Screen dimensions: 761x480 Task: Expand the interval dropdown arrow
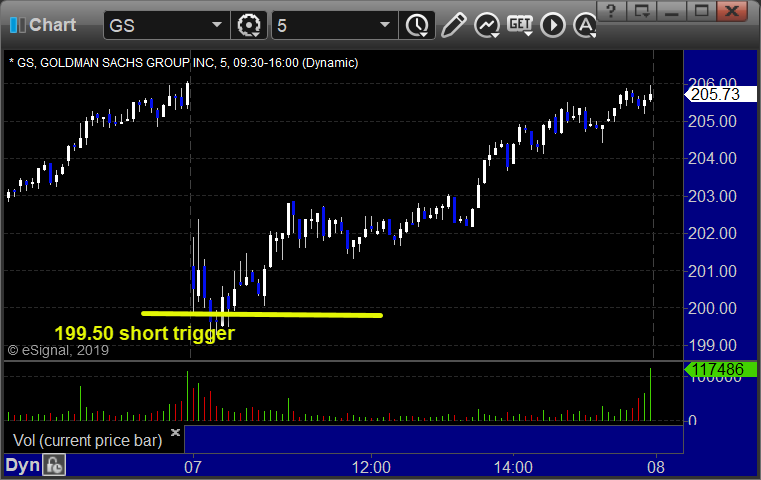[385, 25]
